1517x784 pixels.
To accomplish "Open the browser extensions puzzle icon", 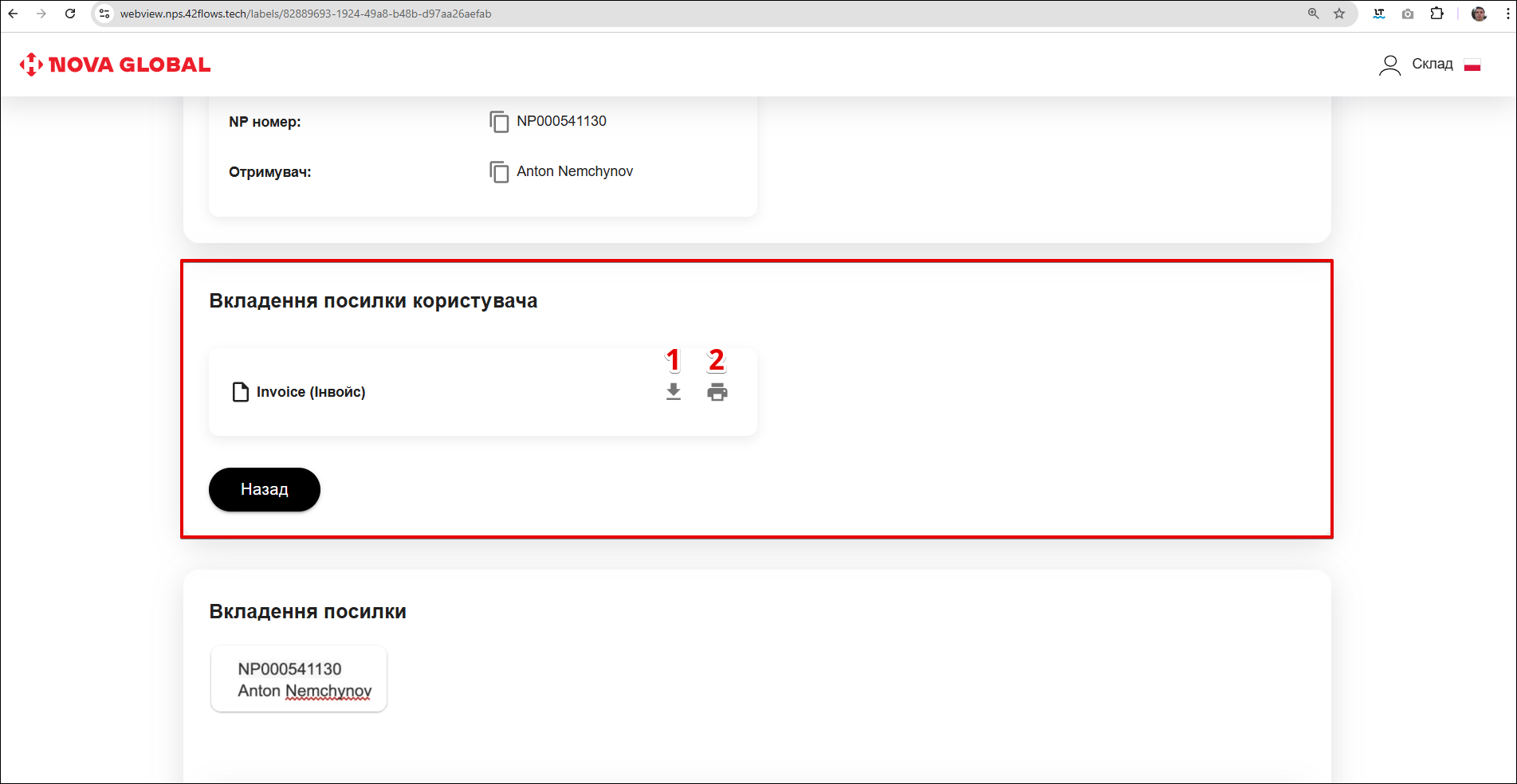I will coord(1436,14).
